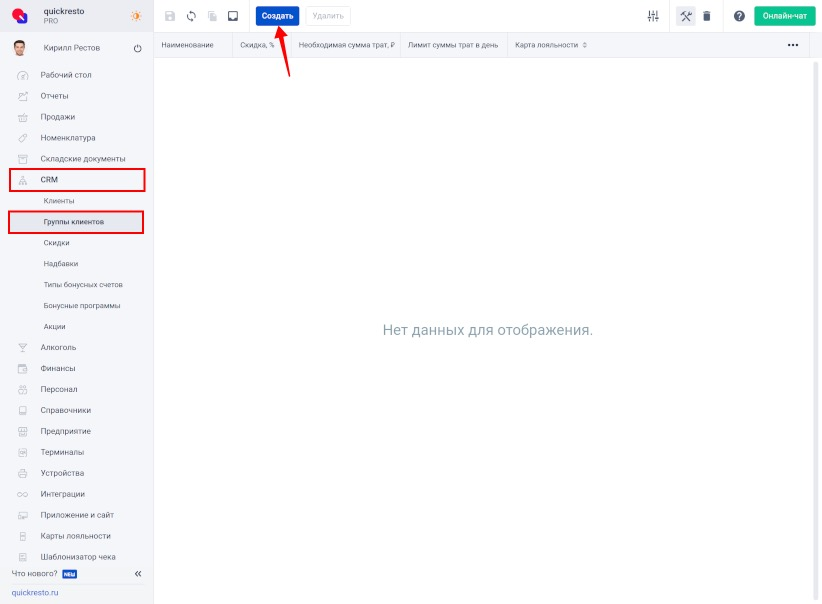Screen dimensions: 822x604
Task: Click Кирилл Рестов user avatar
Action: pyautogui.click(x=20, y=48)
